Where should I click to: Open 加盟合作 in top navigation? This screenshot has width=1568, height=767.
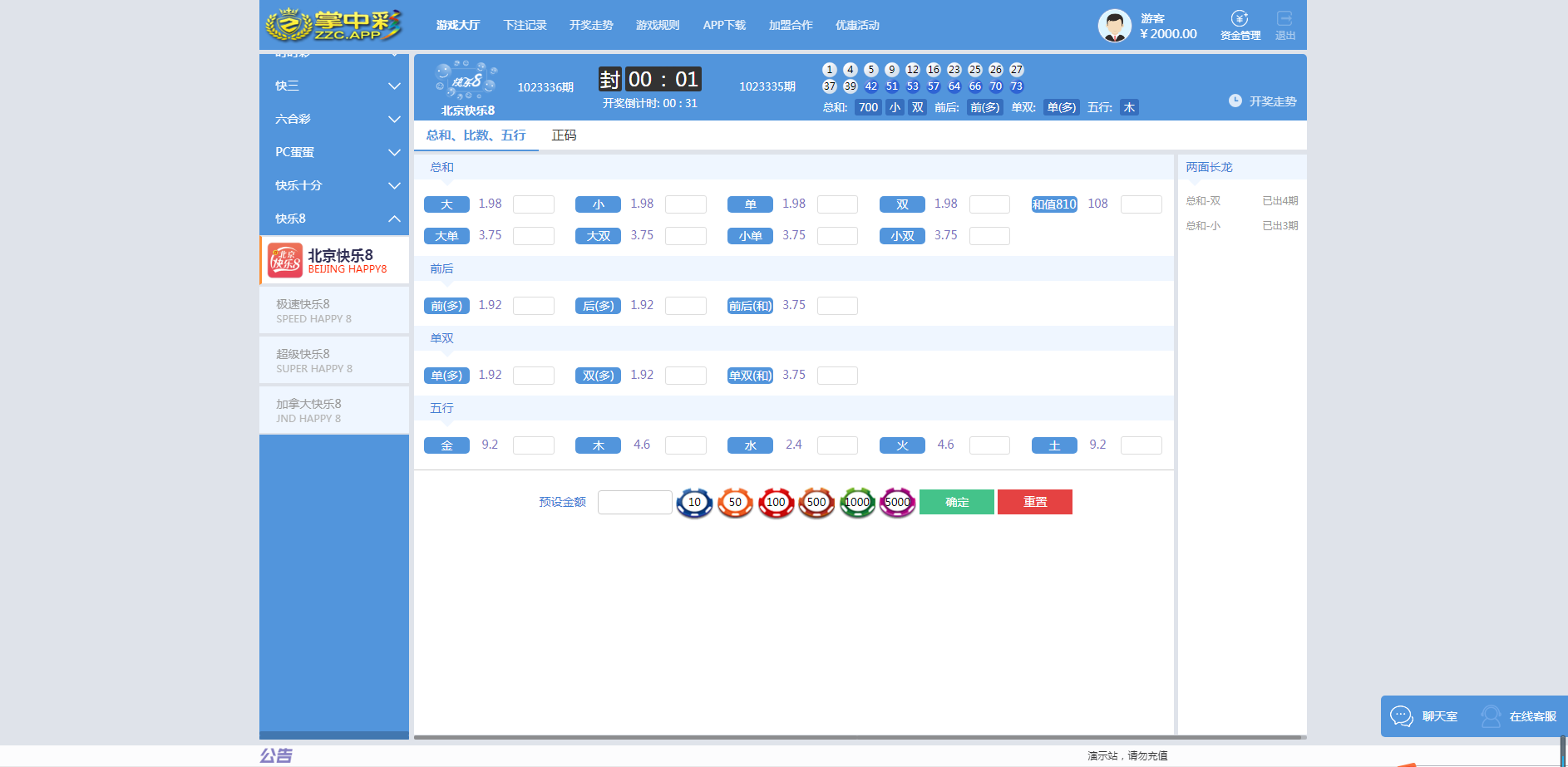[x=791, y=25]
